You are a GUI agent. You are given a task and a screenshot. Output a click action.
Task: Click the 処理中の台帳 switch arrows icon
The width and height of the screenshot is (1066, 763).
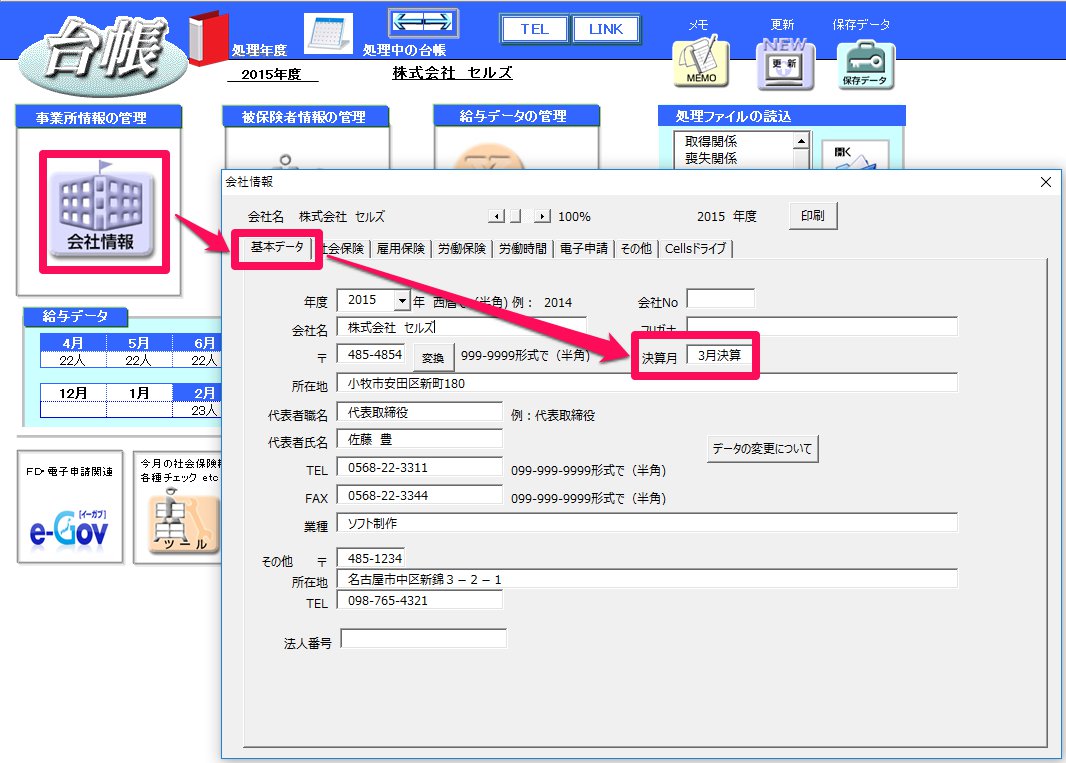[x=423, y=23]
